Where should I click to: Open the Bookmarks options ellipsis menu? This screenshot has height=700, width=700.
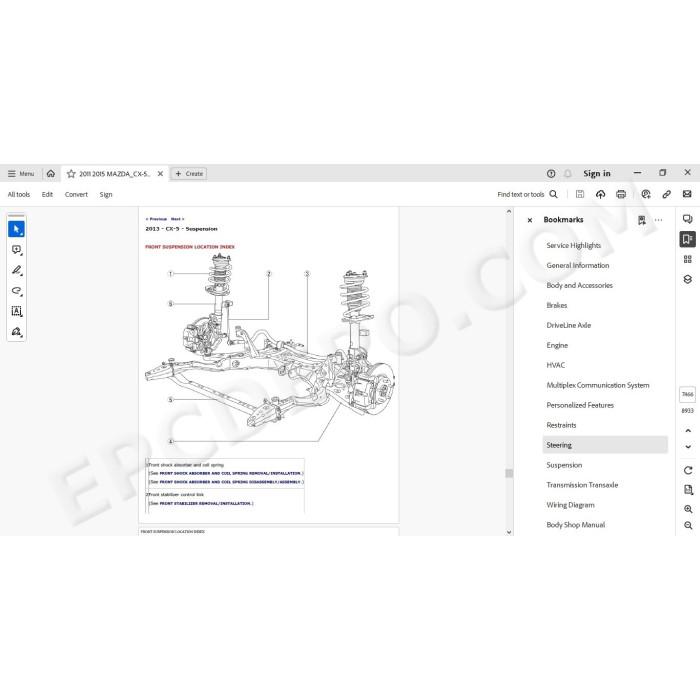click(x=658, y=220)
